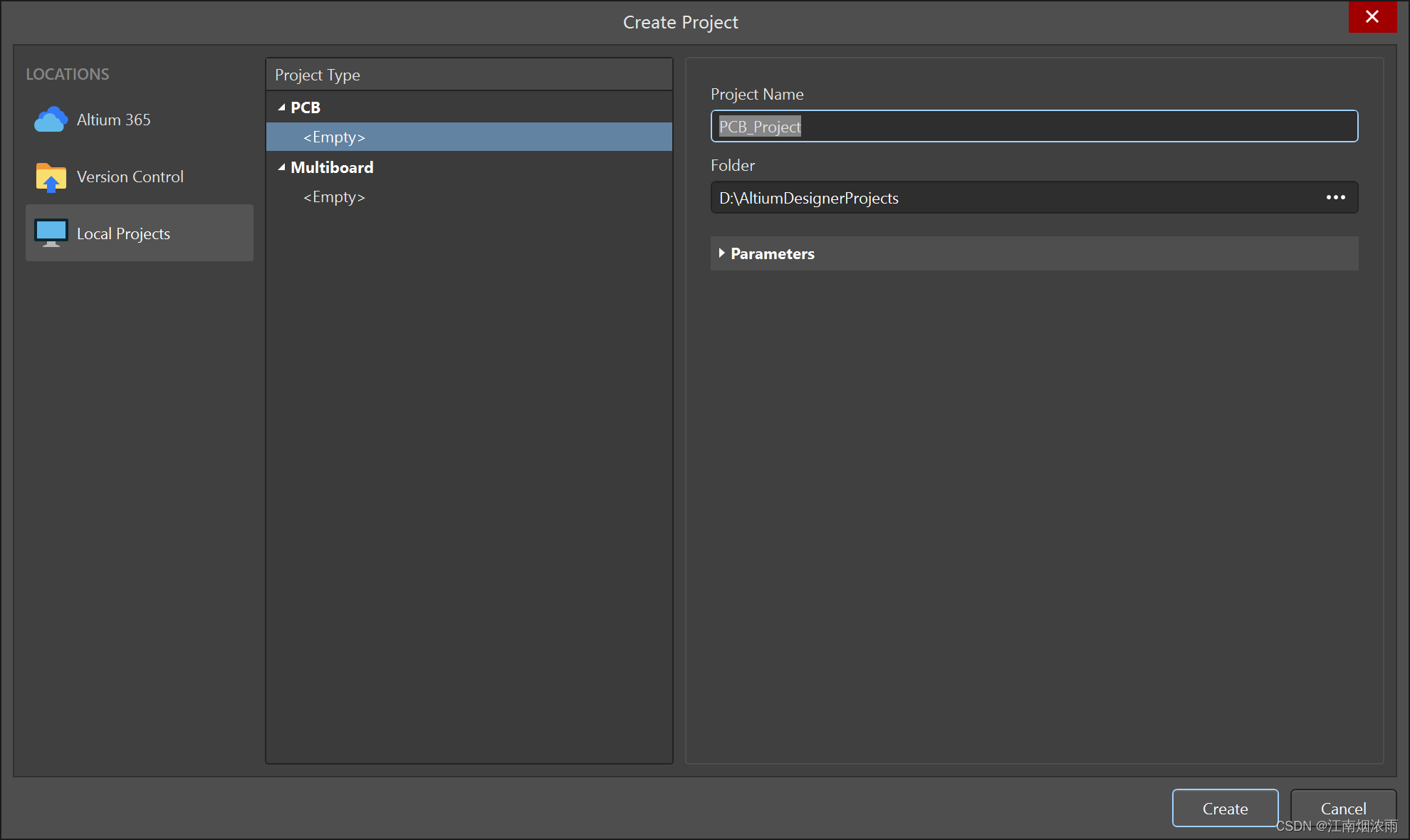Click the Local Projects monitor icon

click(x=51, y=233)
